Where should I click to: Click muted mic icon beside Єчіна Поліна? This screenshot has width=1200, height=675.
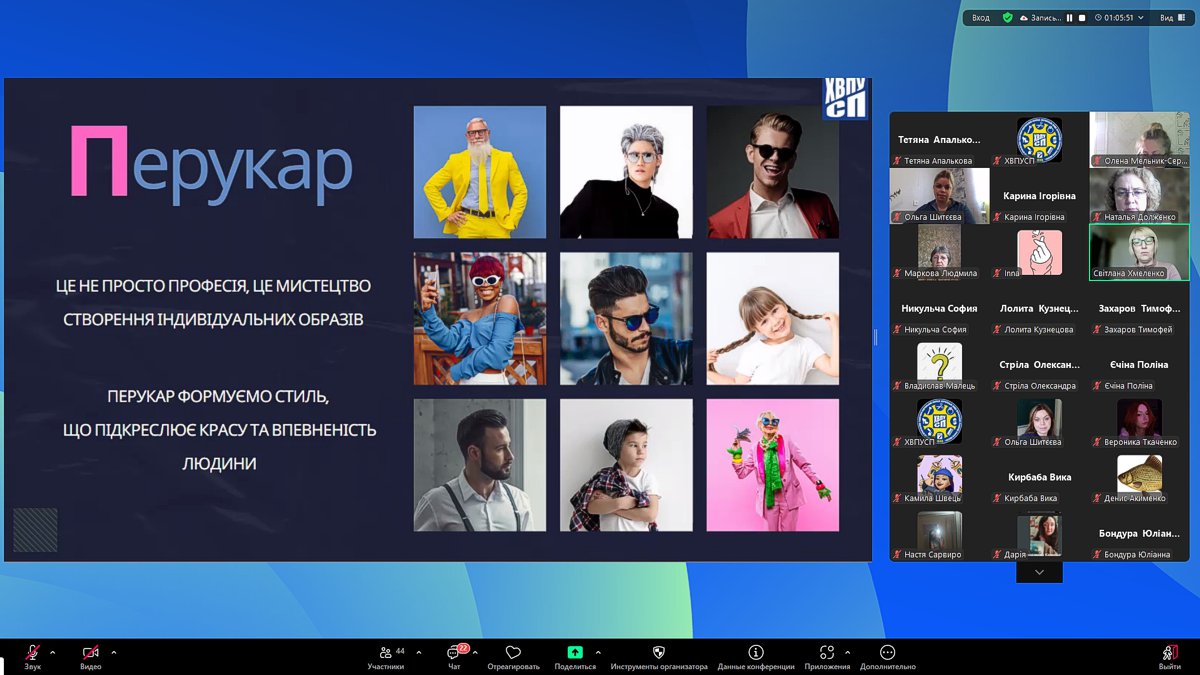[1098, 385]
